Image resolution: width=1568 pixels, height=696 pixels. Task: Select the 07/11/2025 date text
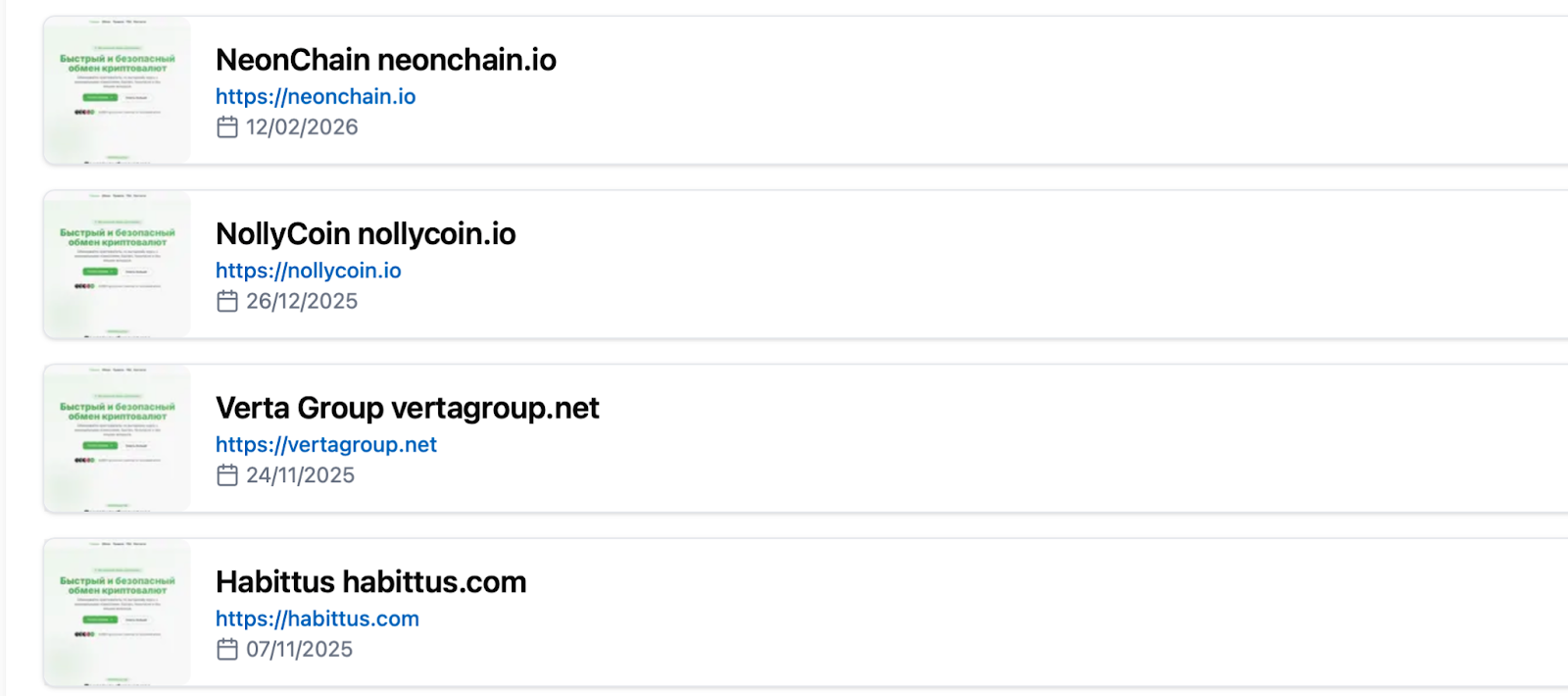pyautogui.click(x=300, y=649)
